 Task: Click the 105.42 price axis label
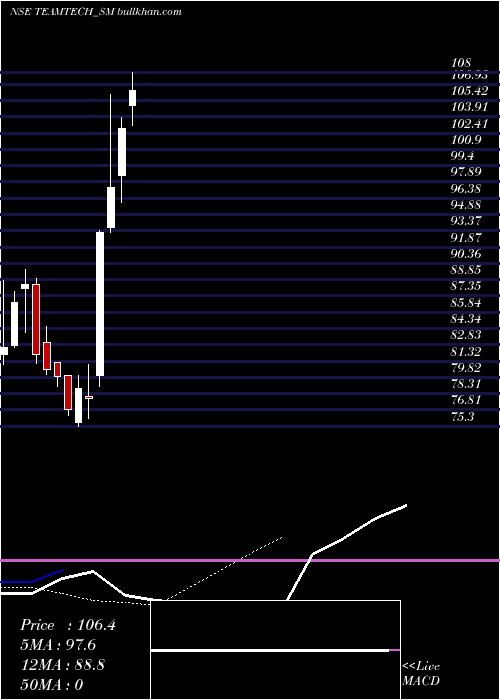(470, 91)
